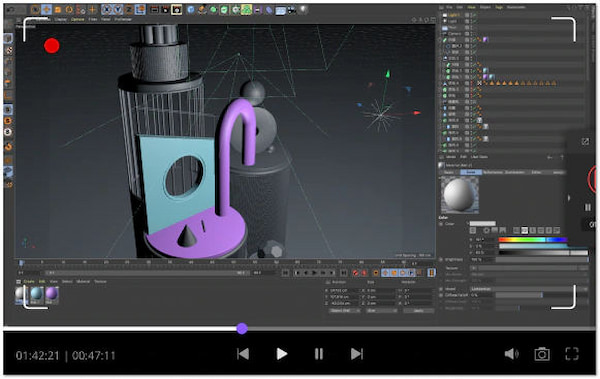Open the viewport Display menu
Viewport: 600px width, 379px height.
tap(60, 19)
